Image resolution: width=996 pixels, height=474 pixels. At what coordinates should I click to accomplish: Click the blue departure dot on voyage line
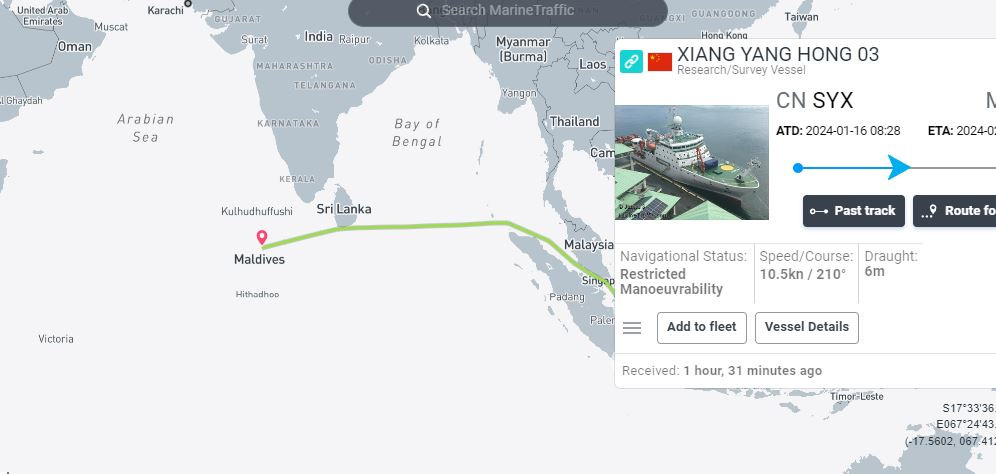click(x=798, y=168)
